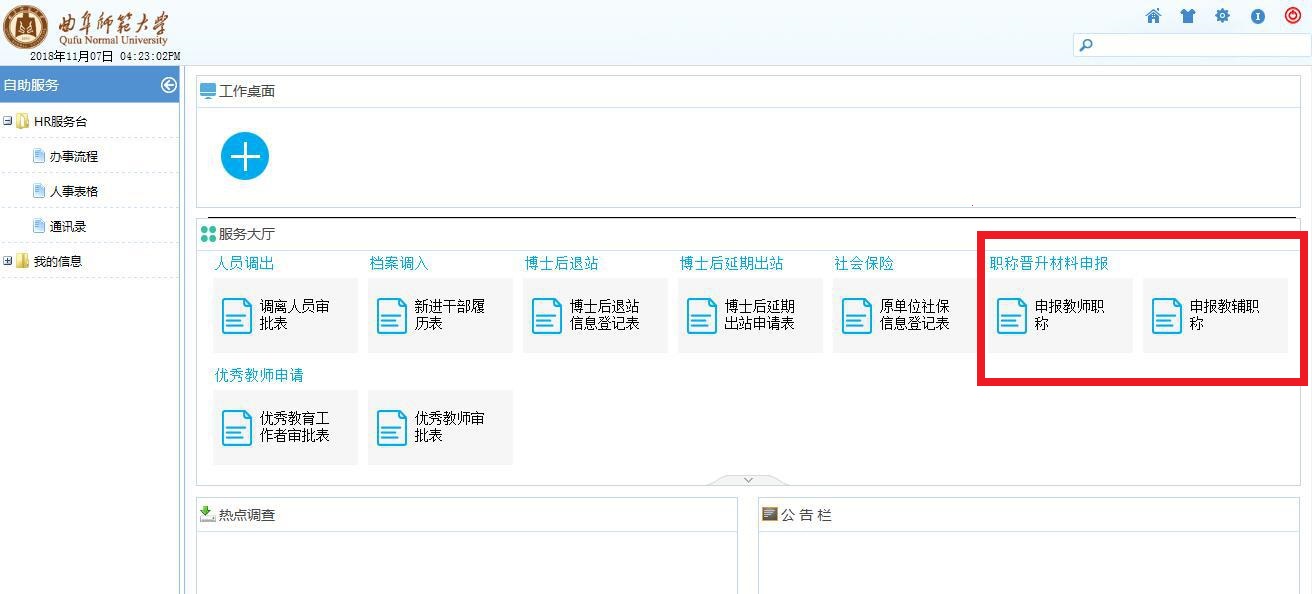The width and height of the screenshot is (1312, 594).
Task: Open 通讯录 in the sidebar
Action: point(68,226)
